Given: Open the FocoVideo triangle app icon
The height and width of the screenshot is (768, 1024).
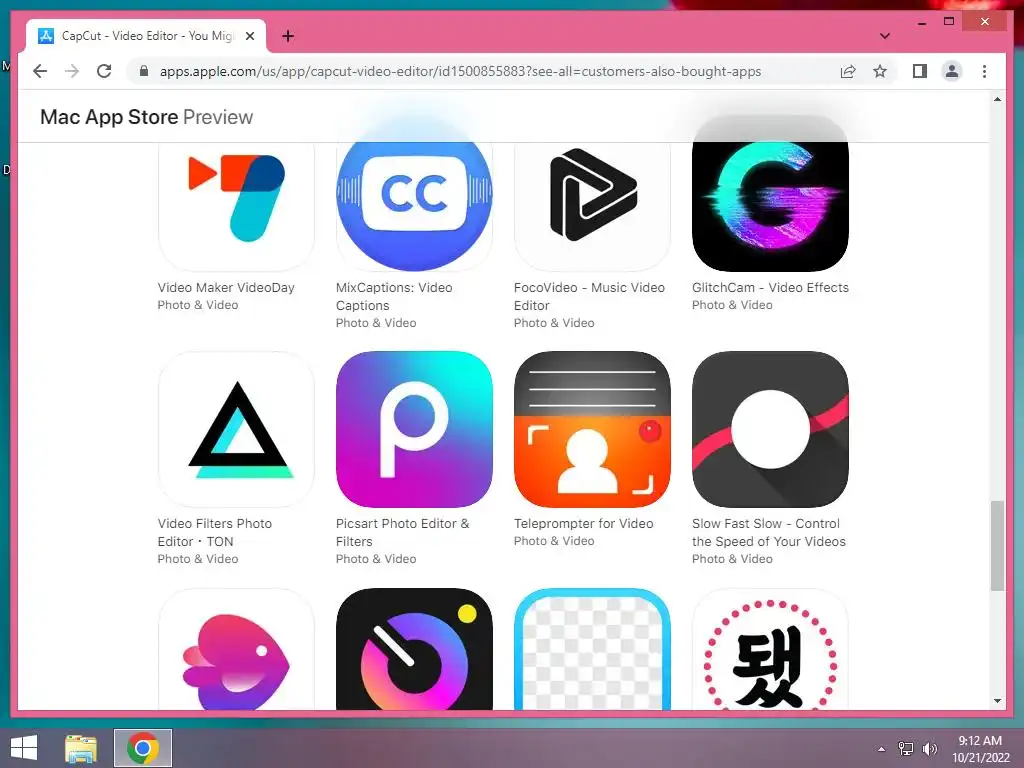Looking at the screenshot, I should tap(592, 206).
